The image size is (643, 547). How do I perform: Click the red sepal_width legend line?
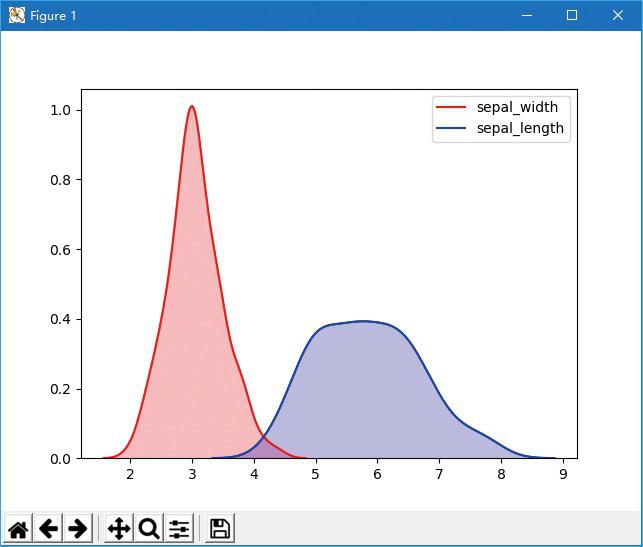coord(451,107)
